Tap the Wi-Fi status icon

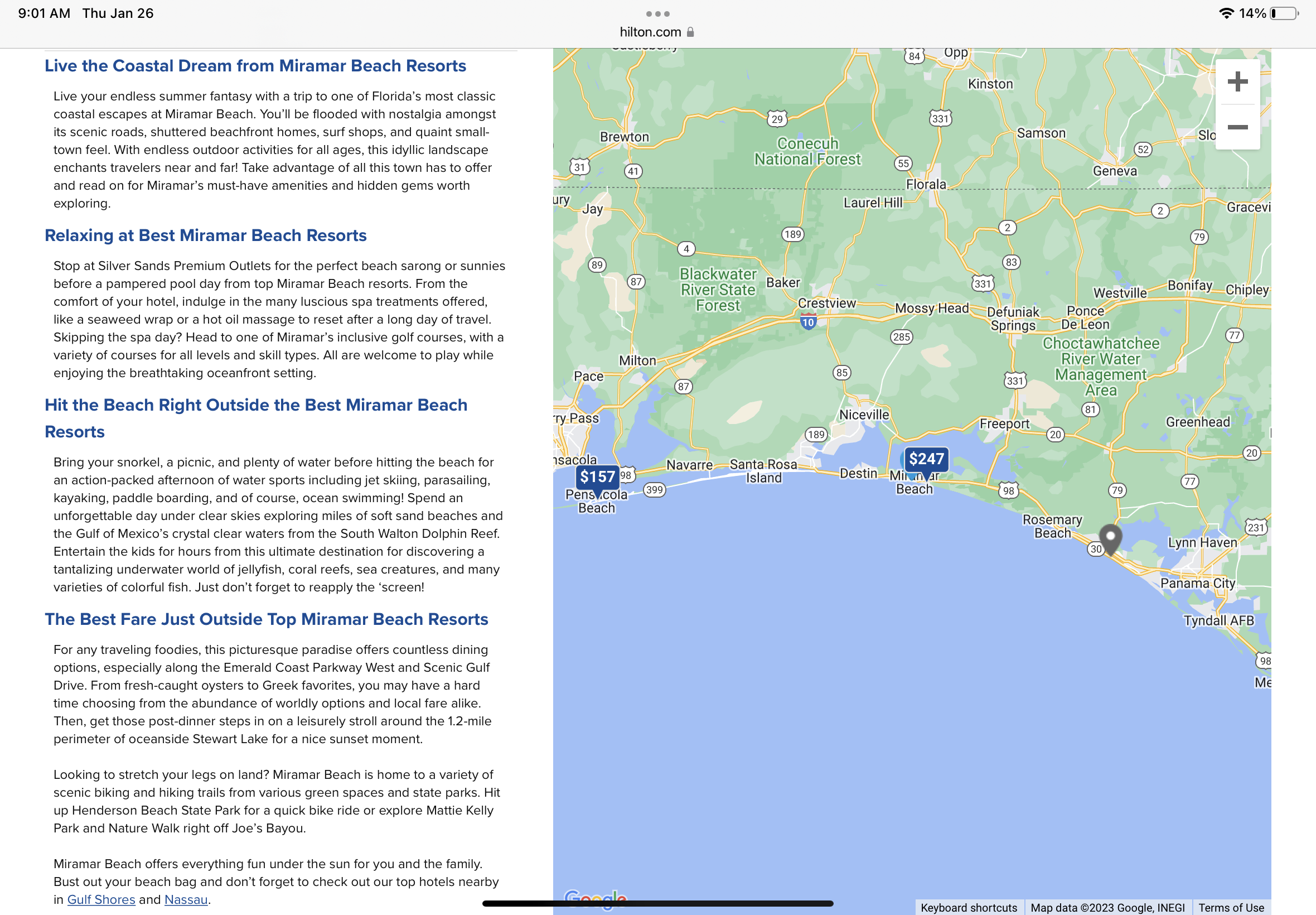1226,13
